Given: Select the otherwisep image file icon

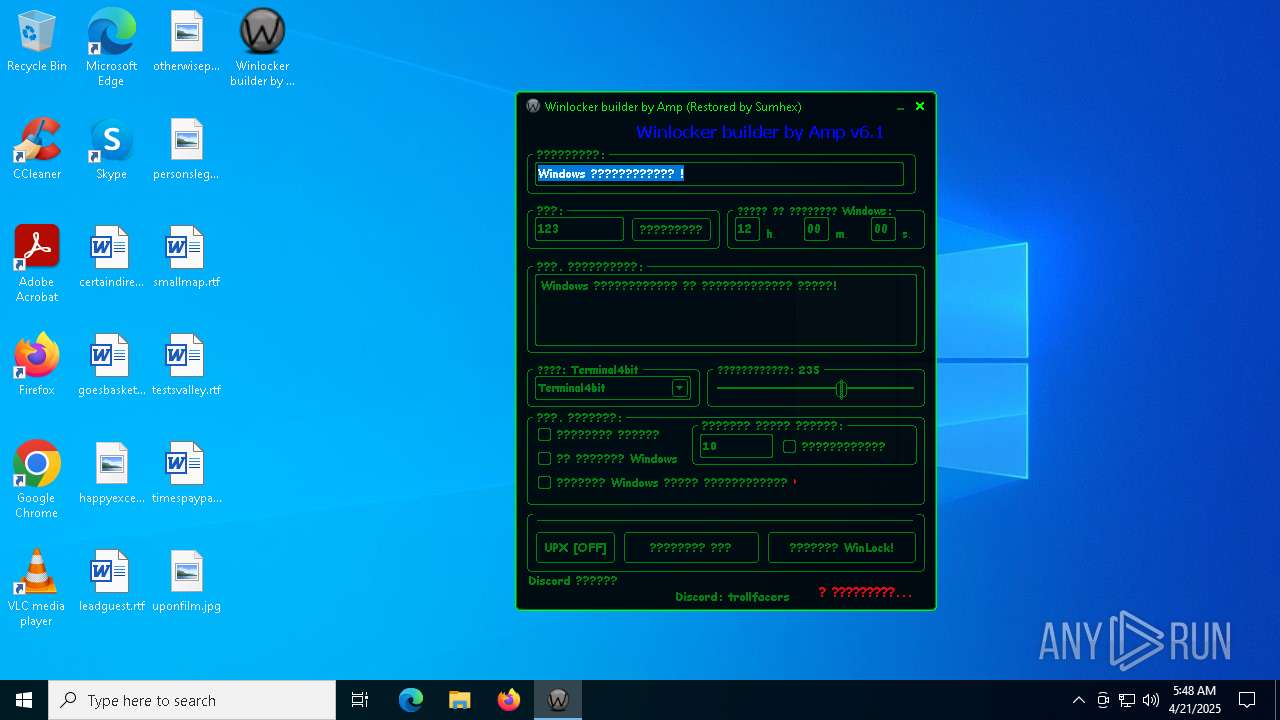Looking at the screenshot, I should 186,42.
